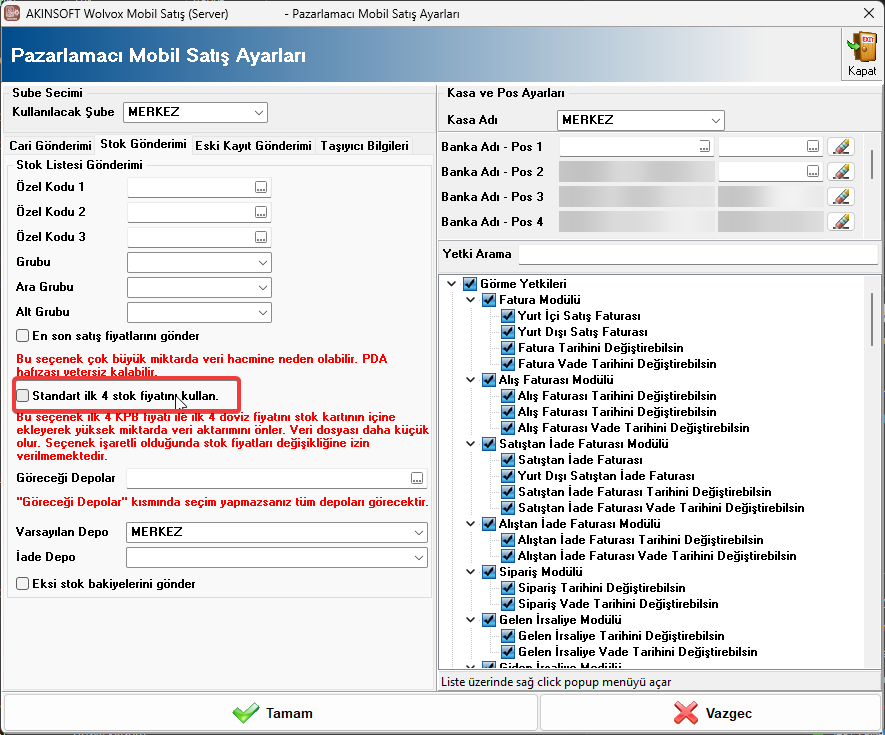Image resolution: width=885 pixels, height=735 pixels.
Task: Switch to the Taşıyıcı Bilgileri tab
Action: pyautogui.click(x=364, y=146)
